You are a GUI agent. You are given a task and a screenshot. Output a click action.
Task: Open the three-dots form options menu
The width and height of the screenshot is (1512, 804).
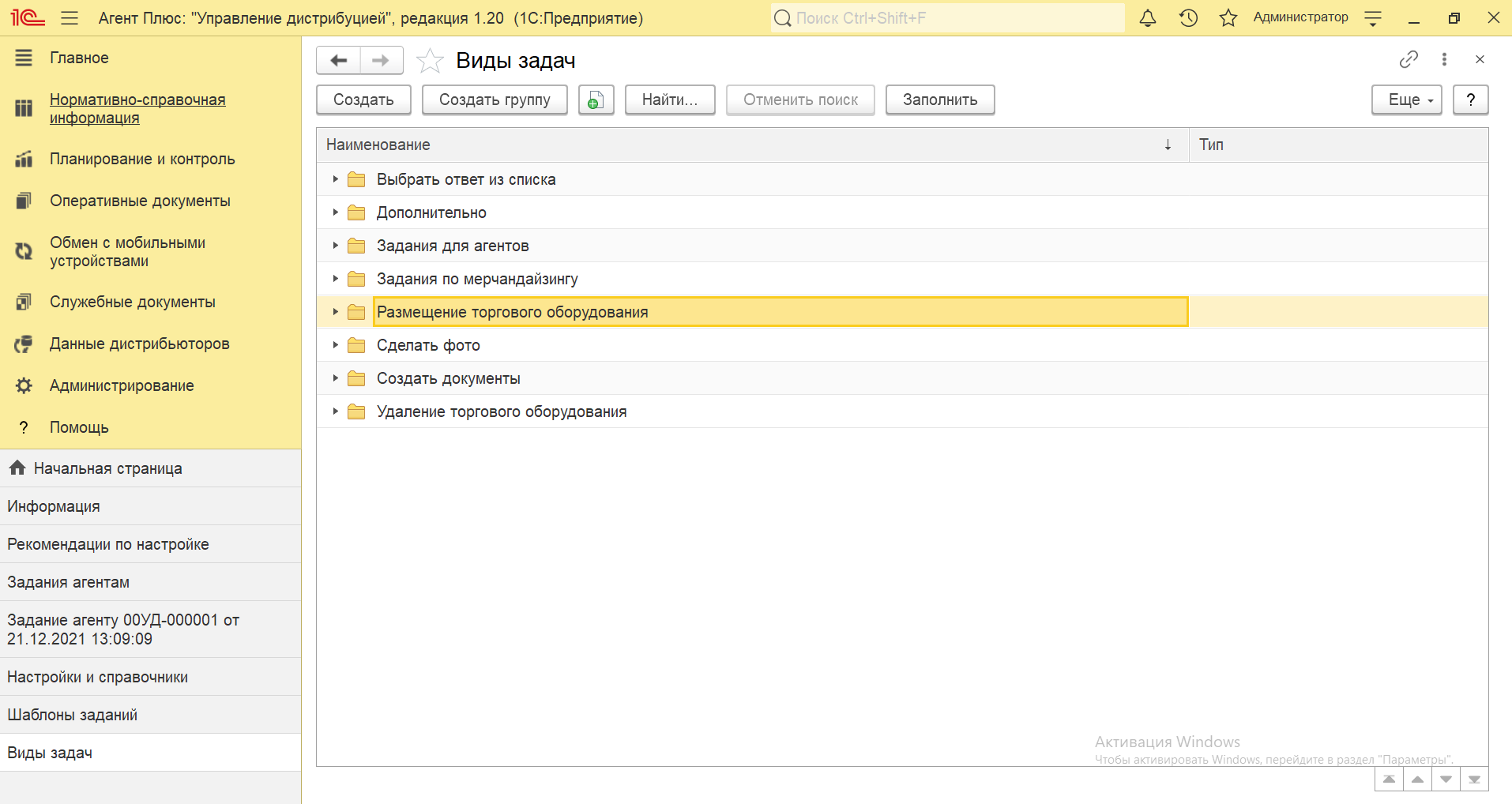click(x=1444, y=59)
